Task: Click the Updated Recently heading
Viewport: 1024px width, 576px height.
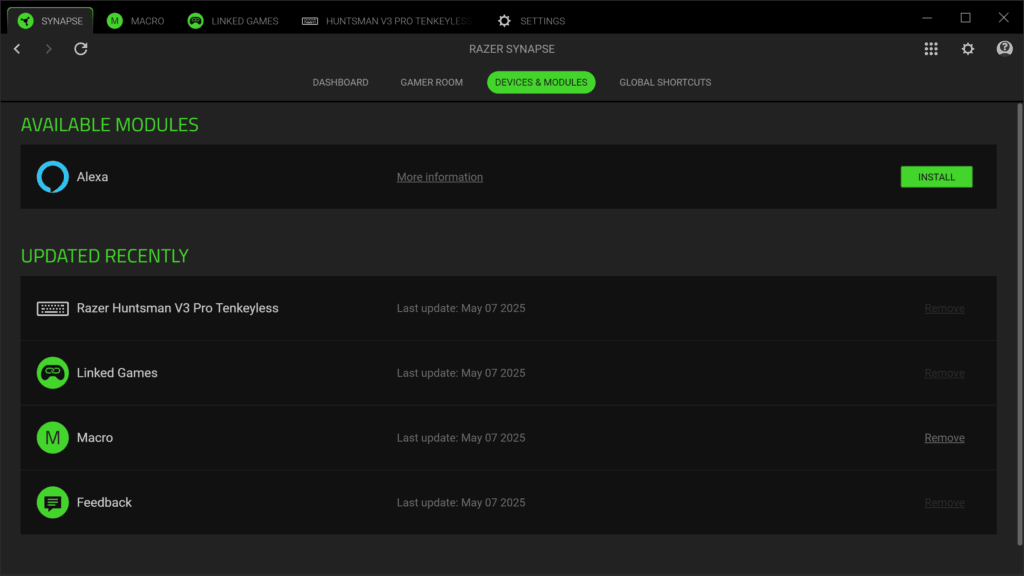Action: 104,256
